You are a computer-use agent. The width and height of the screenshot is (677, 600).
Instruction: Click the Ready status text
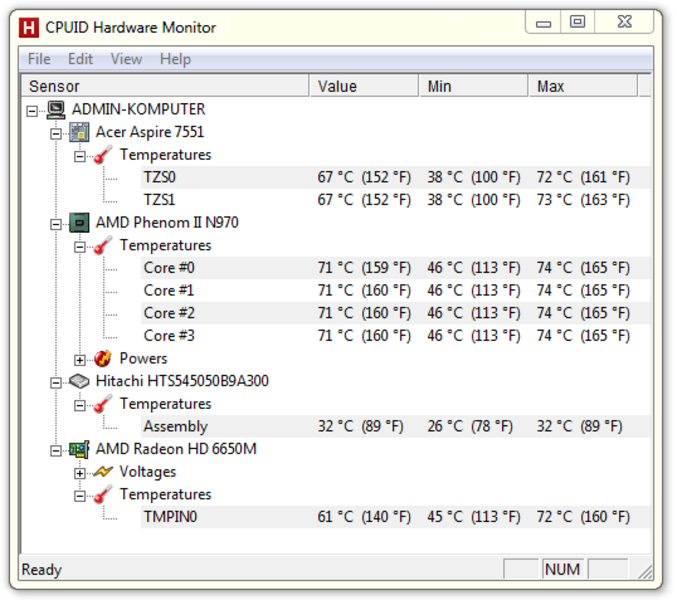[x=42, y=570]
